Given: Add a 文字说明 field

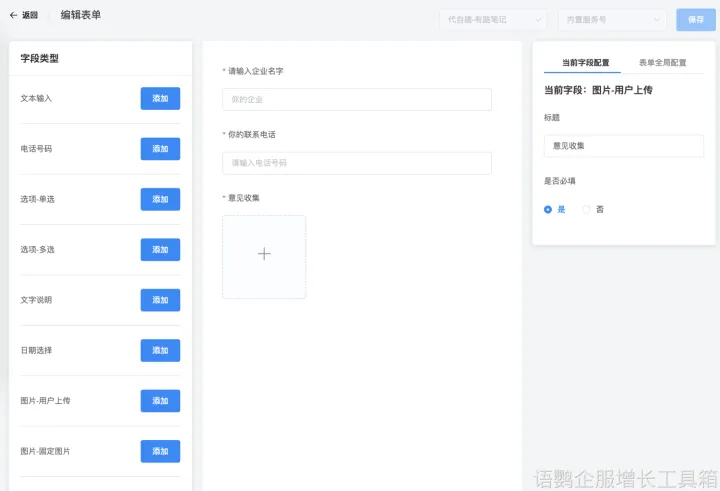Looking at the screenshot, I should [x=160, y=300].
